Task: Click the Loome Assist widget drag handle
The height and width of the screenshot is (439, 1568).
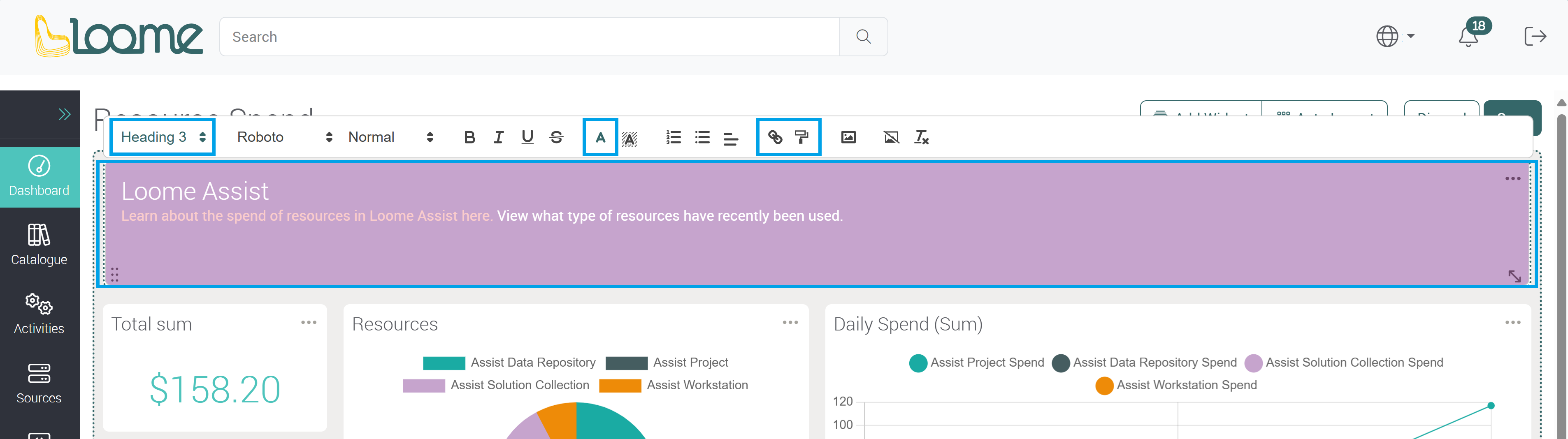Action: tap(114, 274)
